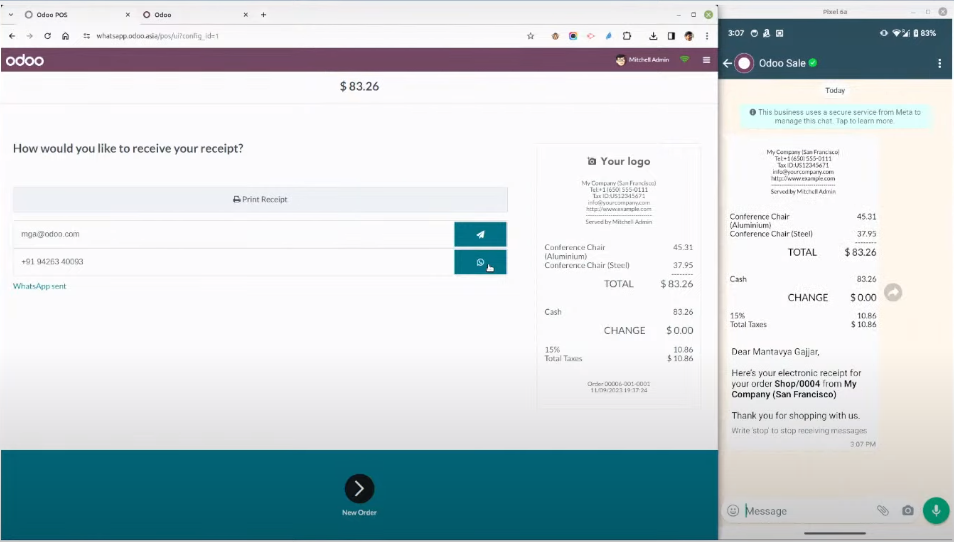Click the blue feather extension icon
This screenshot has height=542, width=954.
(x=608, y=36)
